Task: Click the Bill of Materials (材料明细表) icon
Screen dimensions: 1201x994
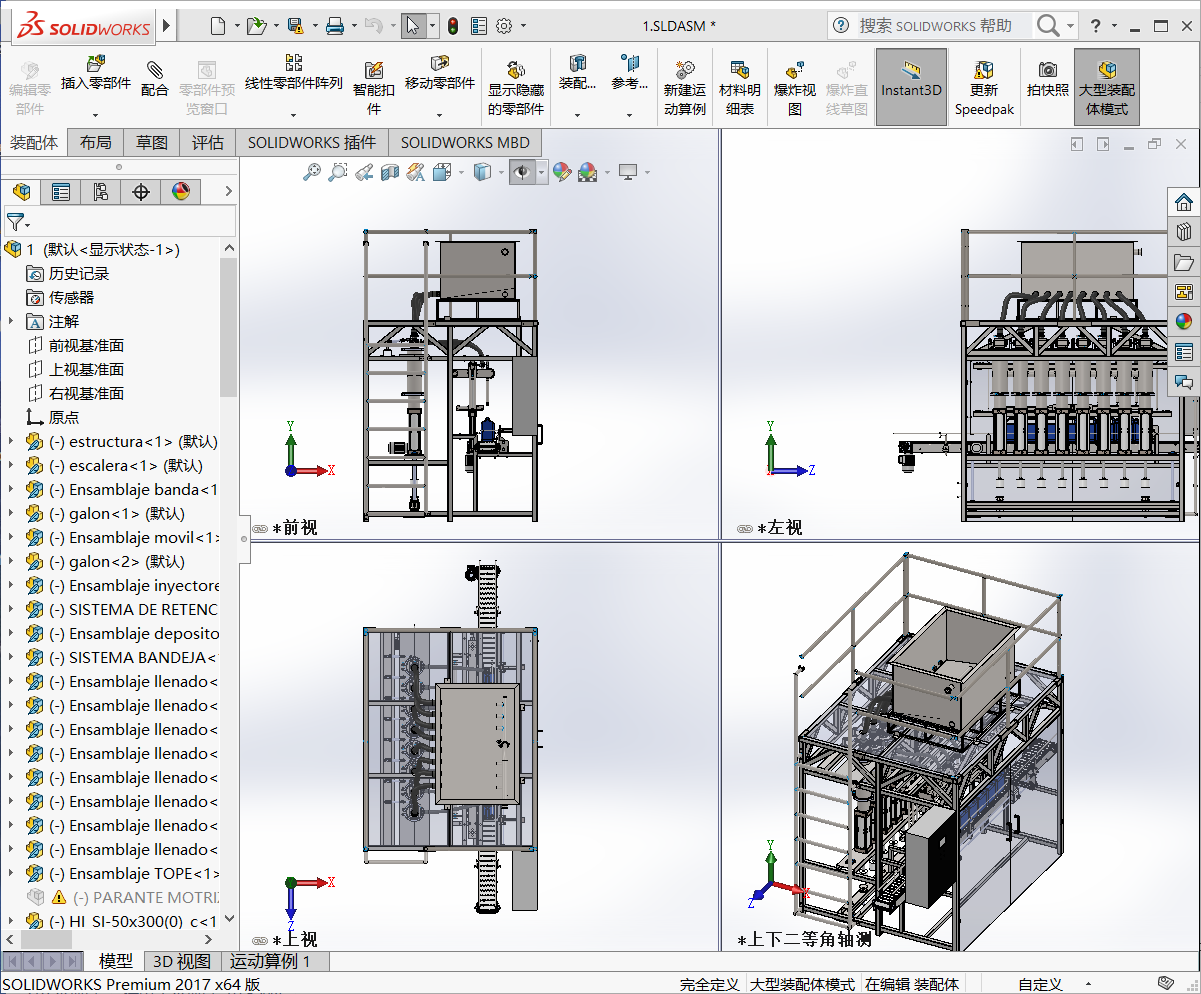Action: [740, 70]
